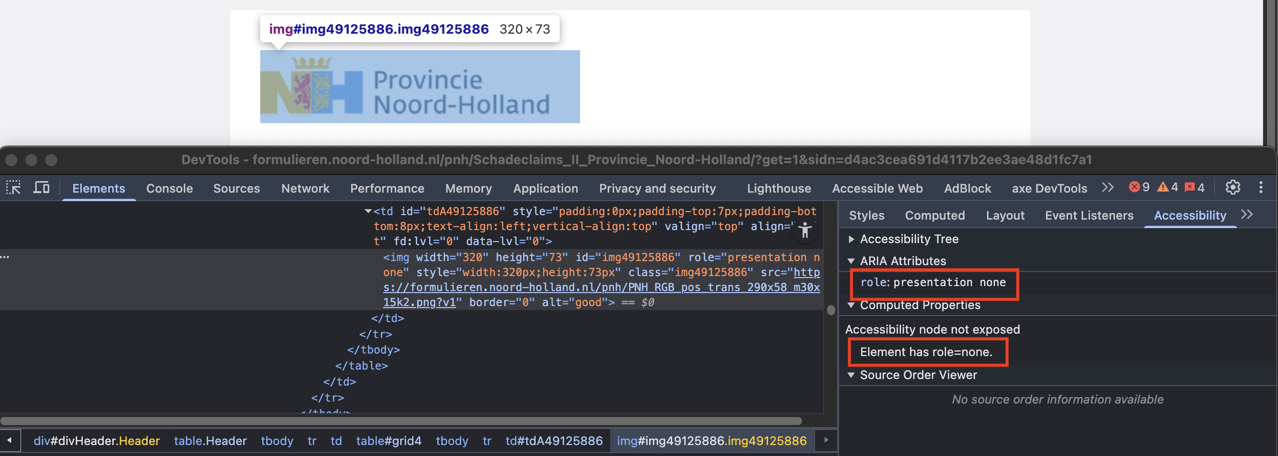Open the DevTools three-dot customize menu
This screenshot has width=1278, height=456.
pyautogui.click(x=1261, y=188)
